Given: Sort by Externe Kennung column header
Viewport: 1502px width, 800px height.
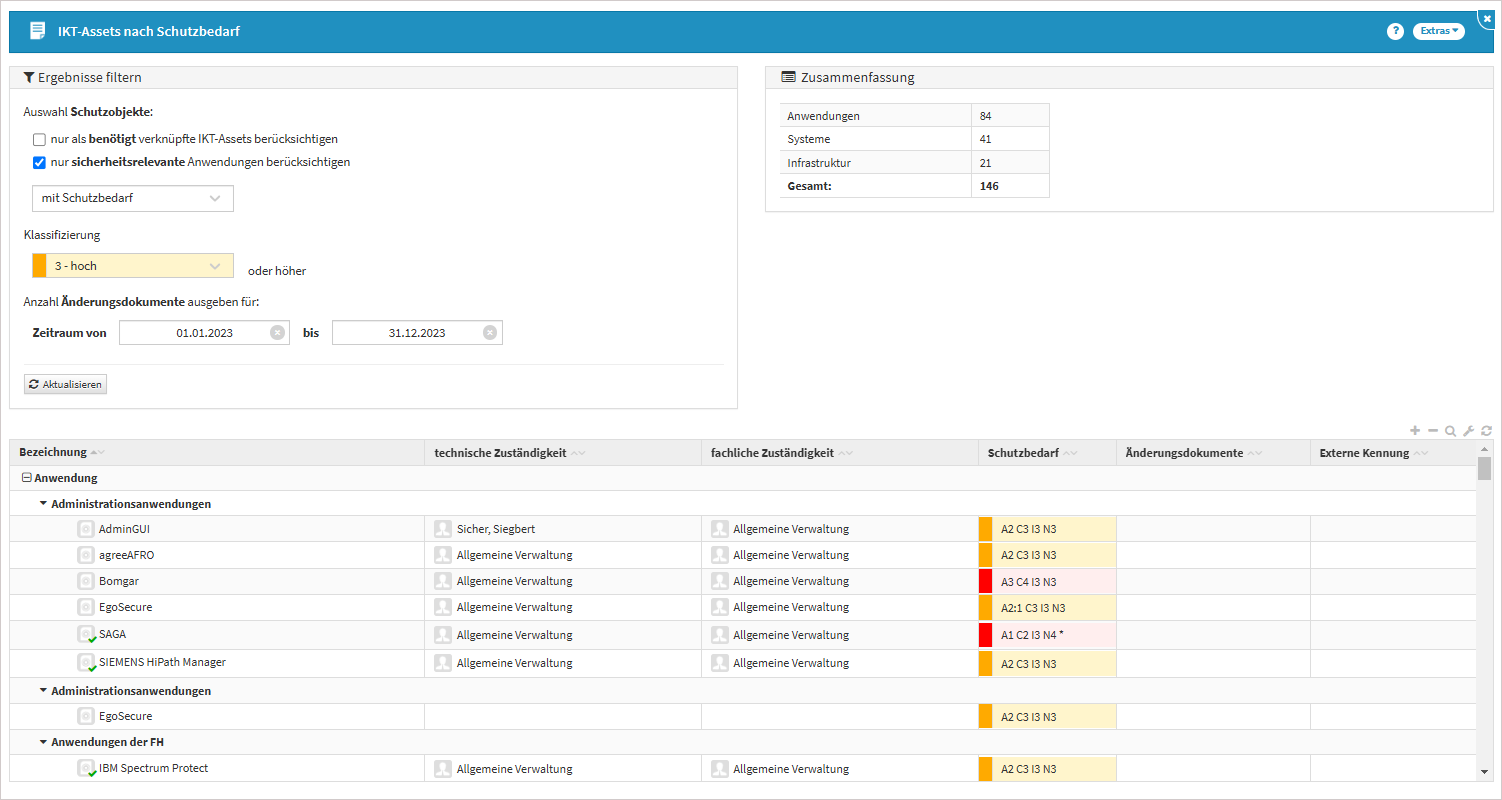Looking at the screenshot, I should click(x=1364, y=453).
